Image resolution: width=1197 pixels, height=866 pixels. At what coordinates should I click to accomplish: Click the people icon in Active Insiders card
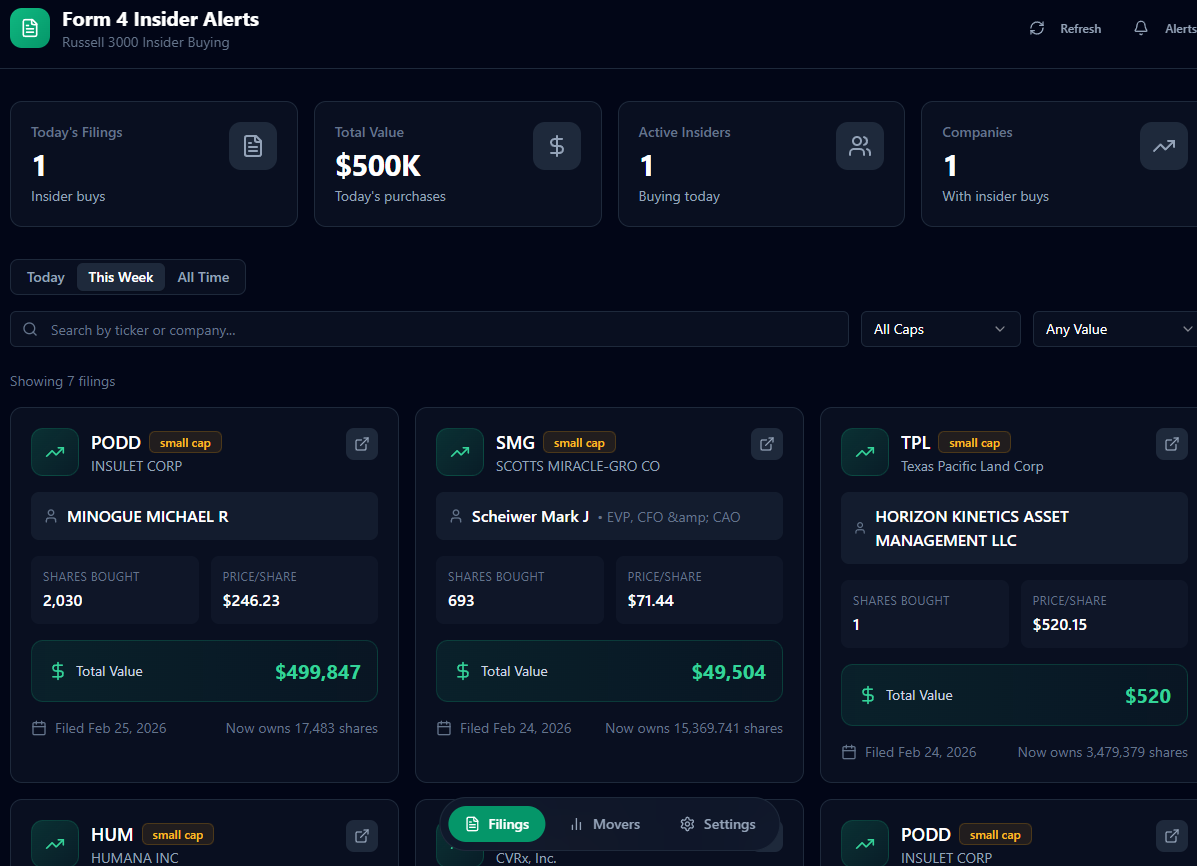(860, 146)
